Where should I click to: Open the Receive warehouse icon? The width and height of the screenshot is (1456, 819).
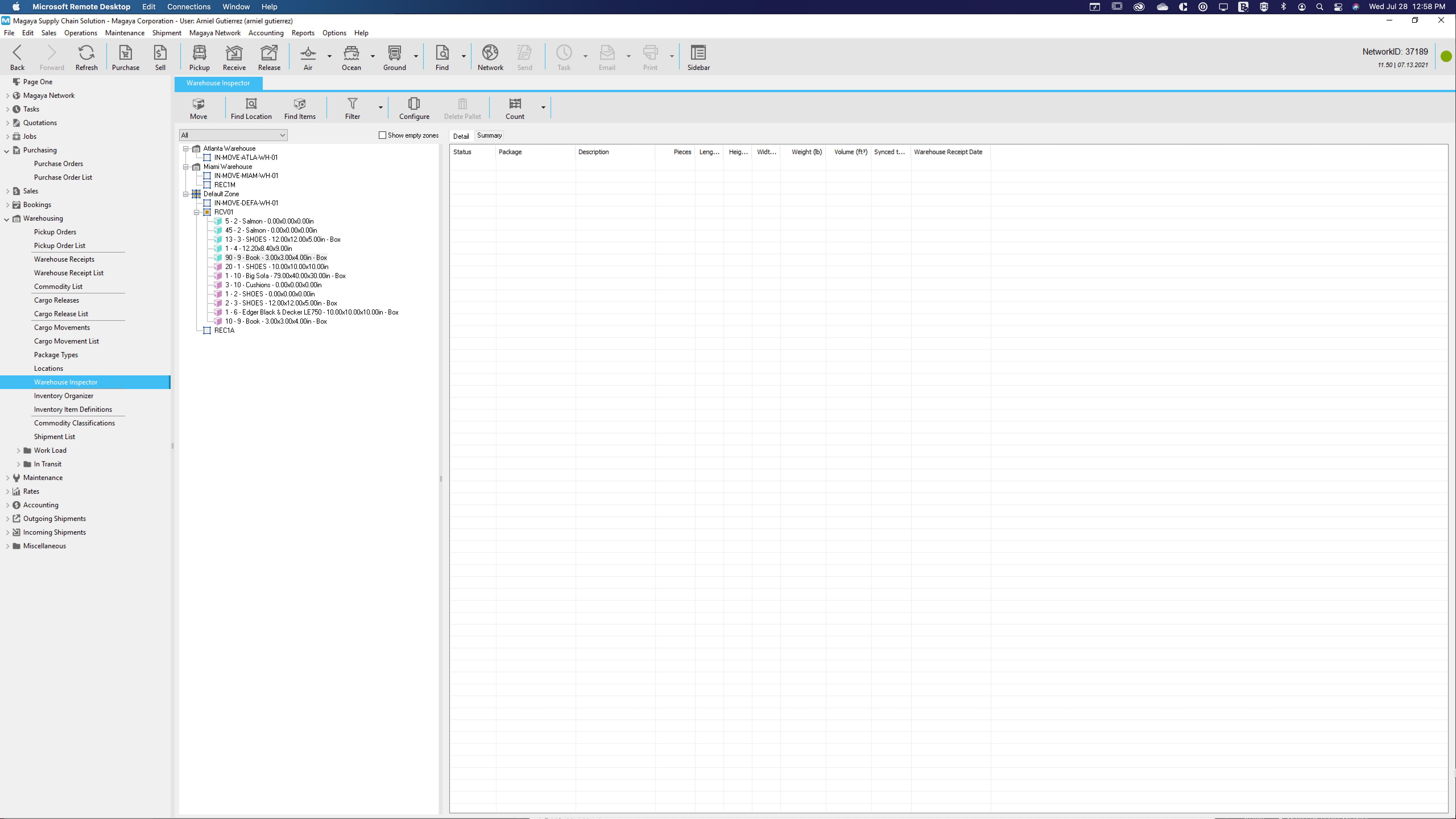point(234,58)
